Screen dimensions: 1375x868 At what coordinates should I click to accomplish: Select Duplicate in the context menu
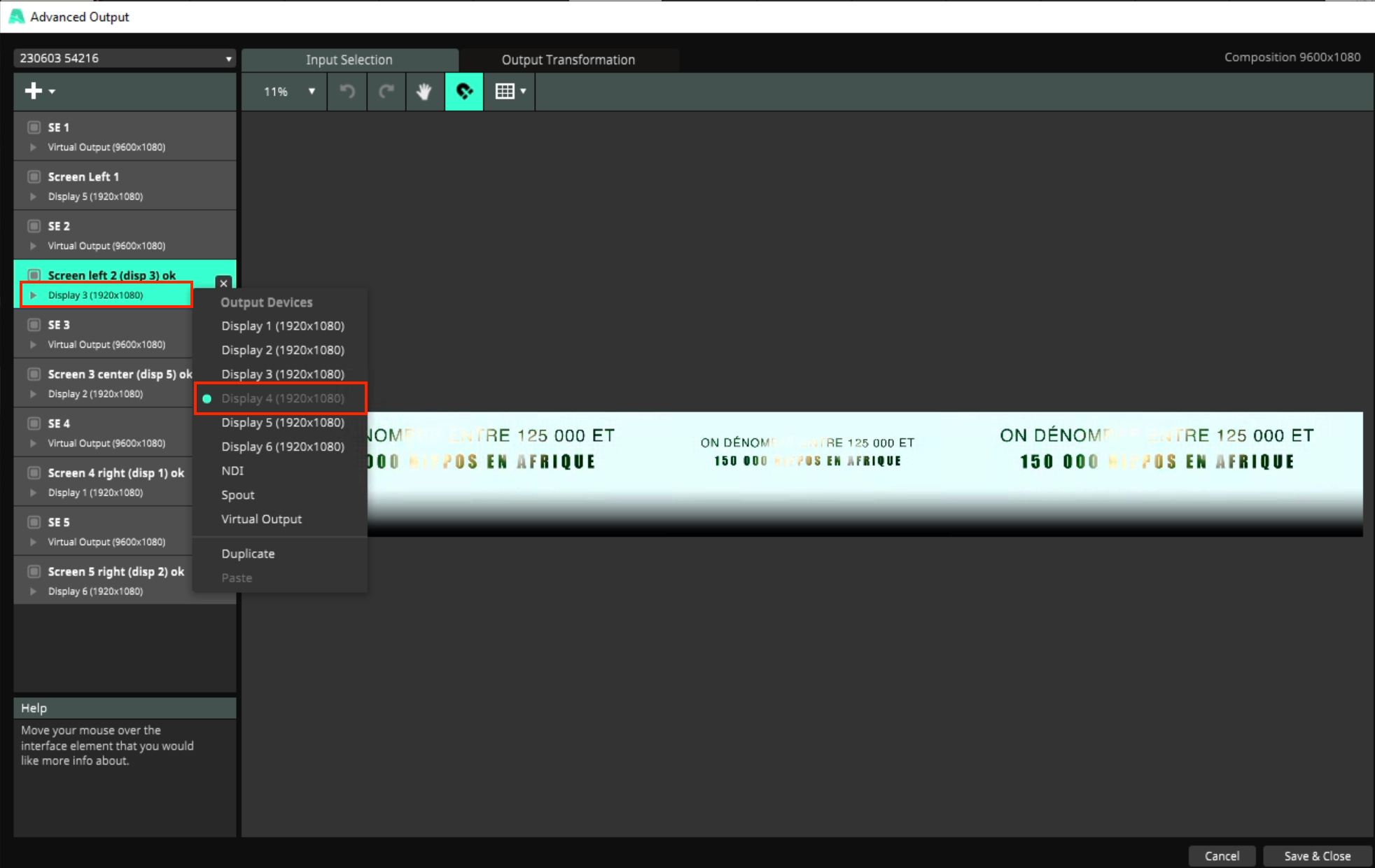tap(248, 553)
